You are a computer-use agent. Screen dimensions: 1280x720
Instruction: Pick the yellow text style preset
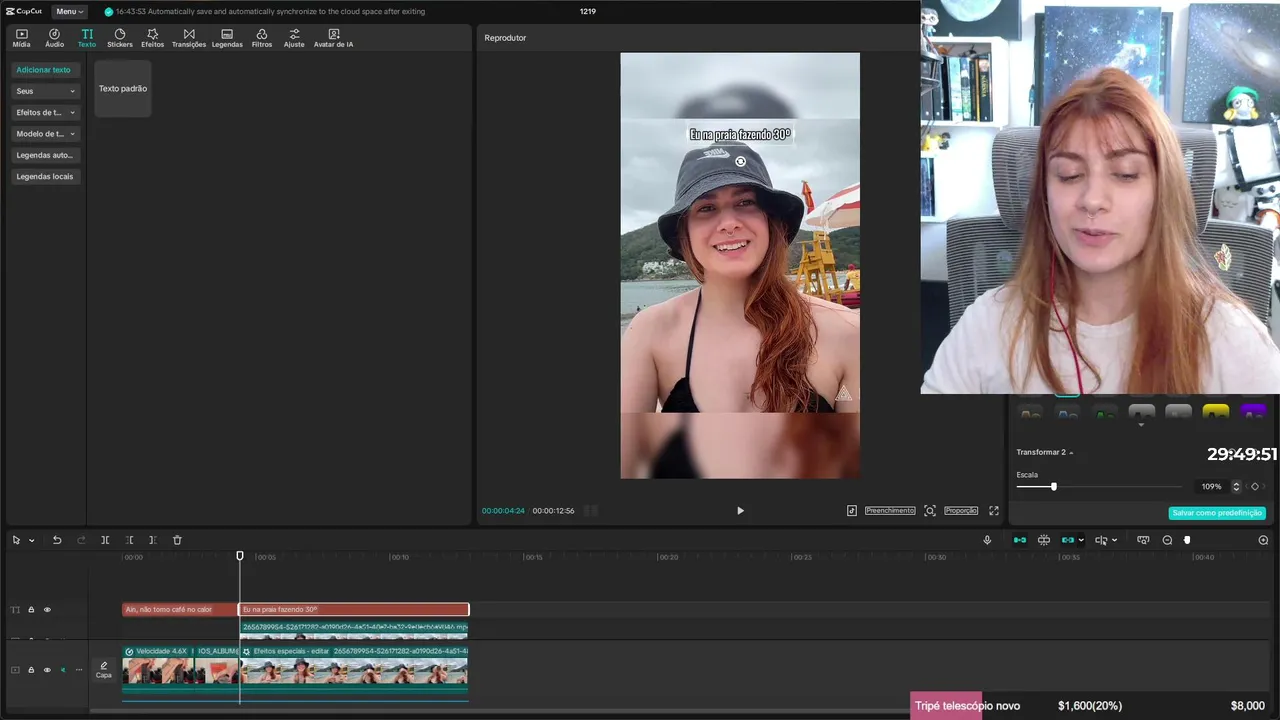(x=1215, y=411)
